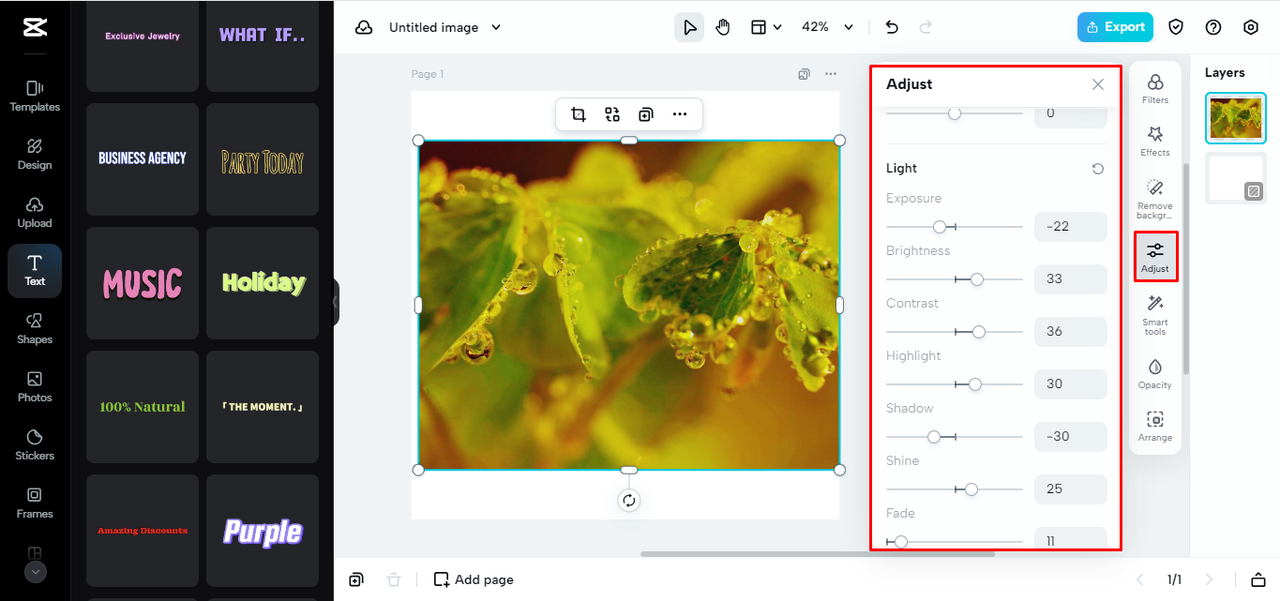Screen dimensions: 1280x601
Task: Click the Shadow slider handle
Action: click(x=934, y=437)
